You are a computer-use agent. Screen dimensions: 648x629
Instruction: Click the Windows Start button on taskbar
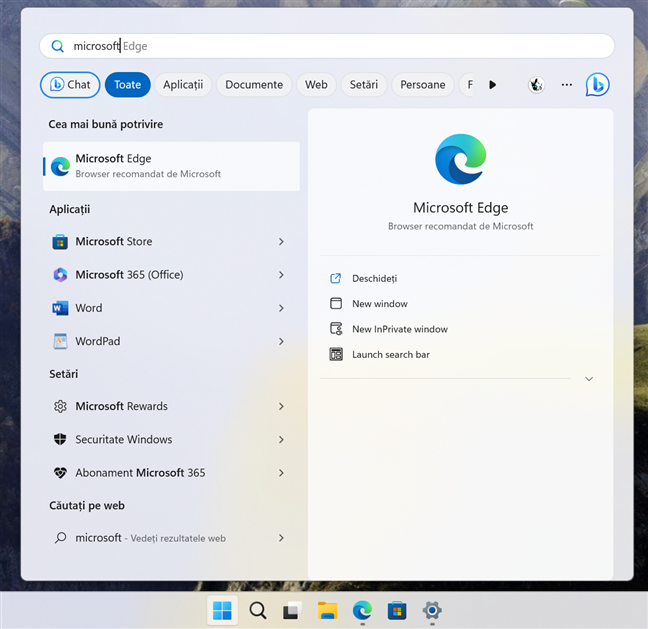pyautogui.click(x=222, y=610)
